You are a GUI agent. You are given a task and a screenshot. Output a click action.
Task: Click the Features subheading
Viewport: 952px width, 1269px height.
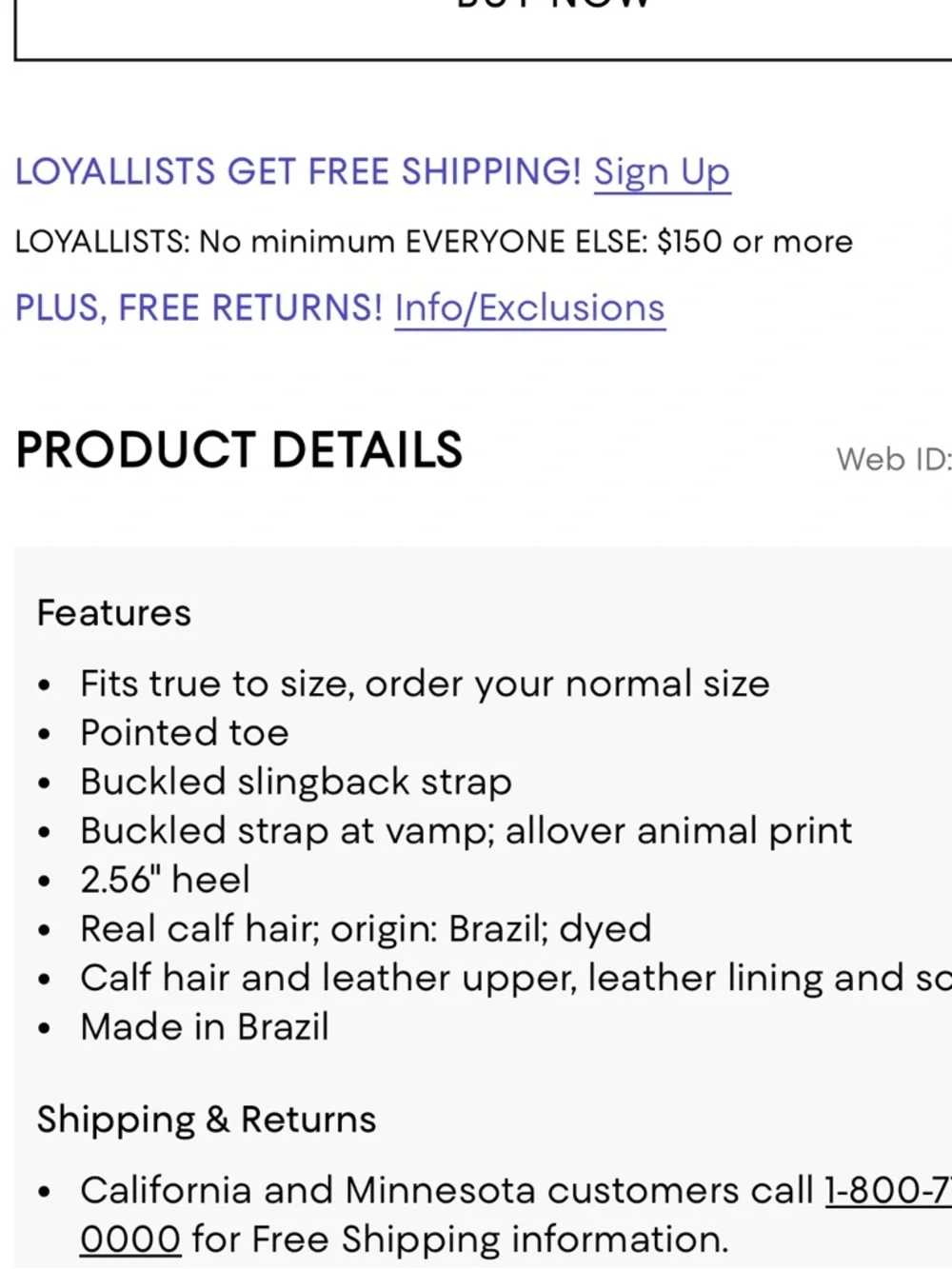coord(114,613)
